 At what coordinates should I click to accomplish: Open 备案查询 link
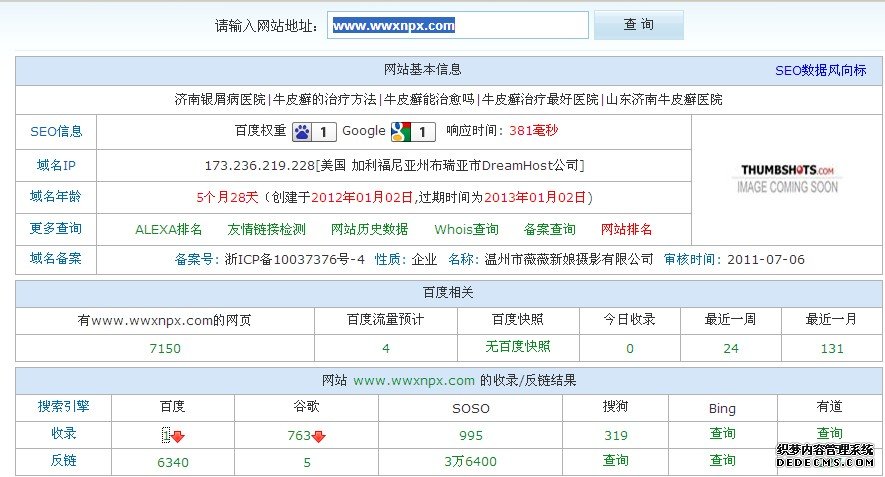[549, 229]
